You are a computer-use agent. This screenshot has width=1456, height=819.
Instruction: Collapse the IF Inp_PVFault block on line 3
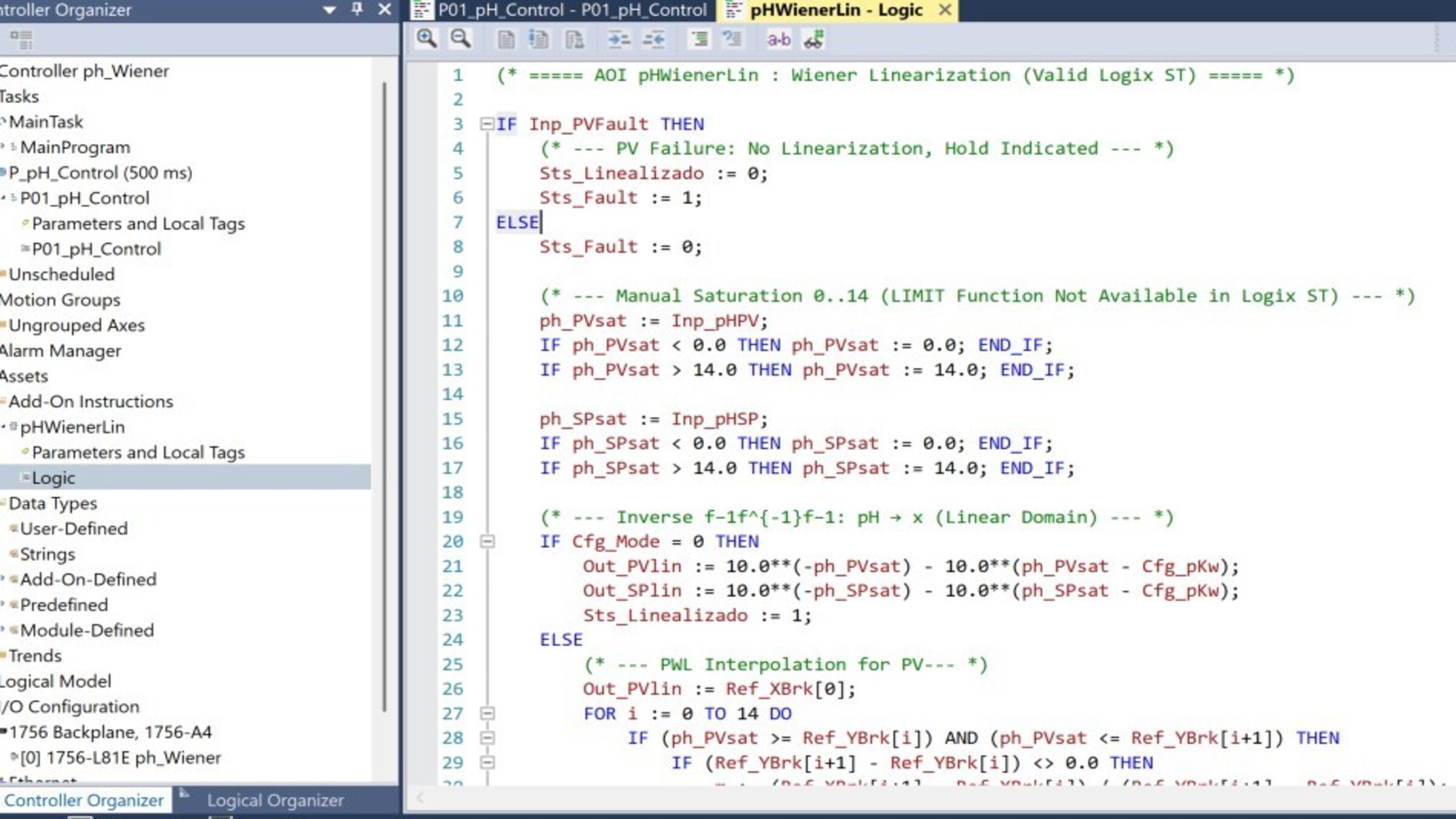tap(487, 124)
